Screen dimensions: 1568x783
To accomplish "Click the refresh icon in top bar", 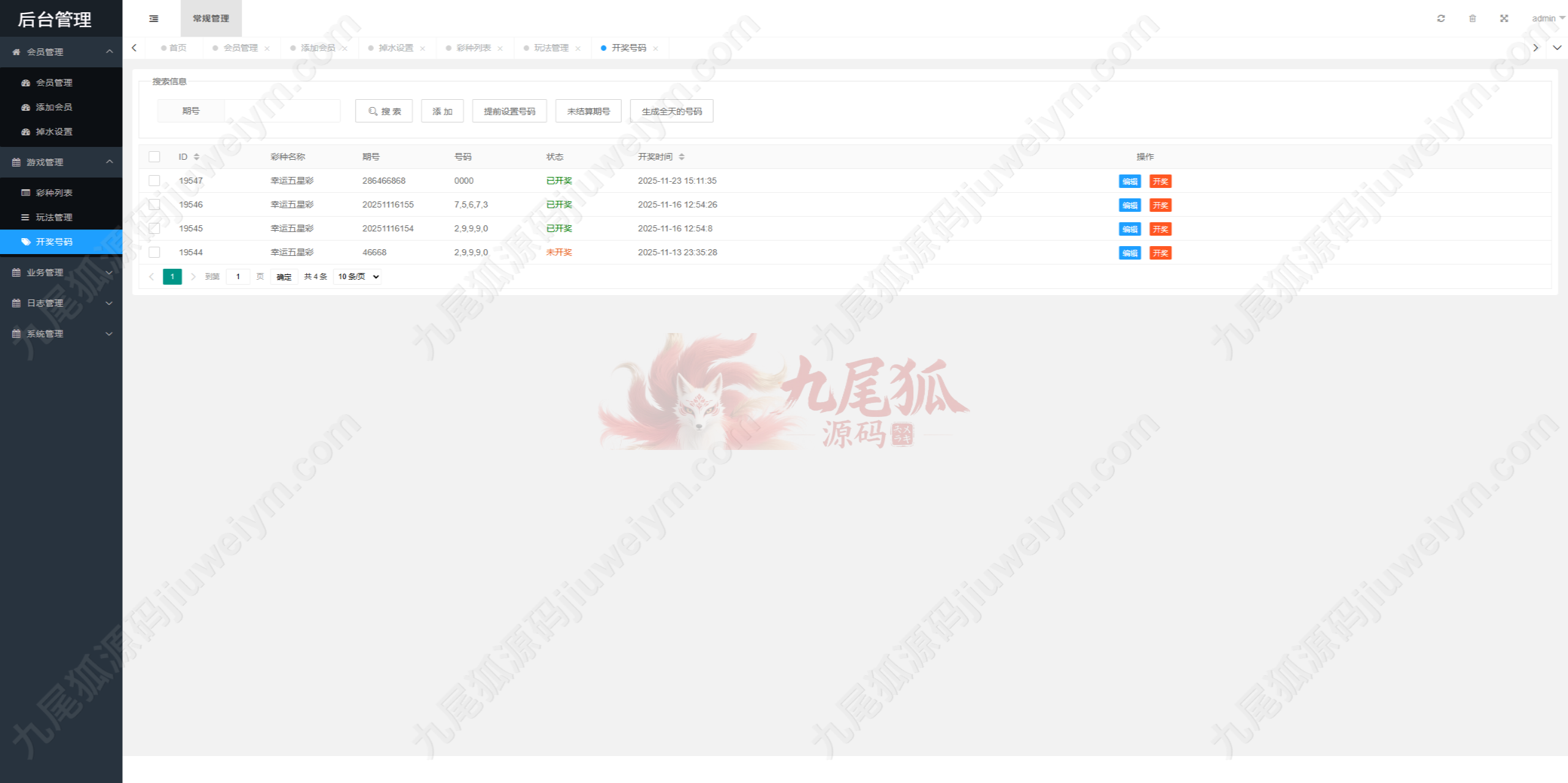I will tap(1441, 18).
